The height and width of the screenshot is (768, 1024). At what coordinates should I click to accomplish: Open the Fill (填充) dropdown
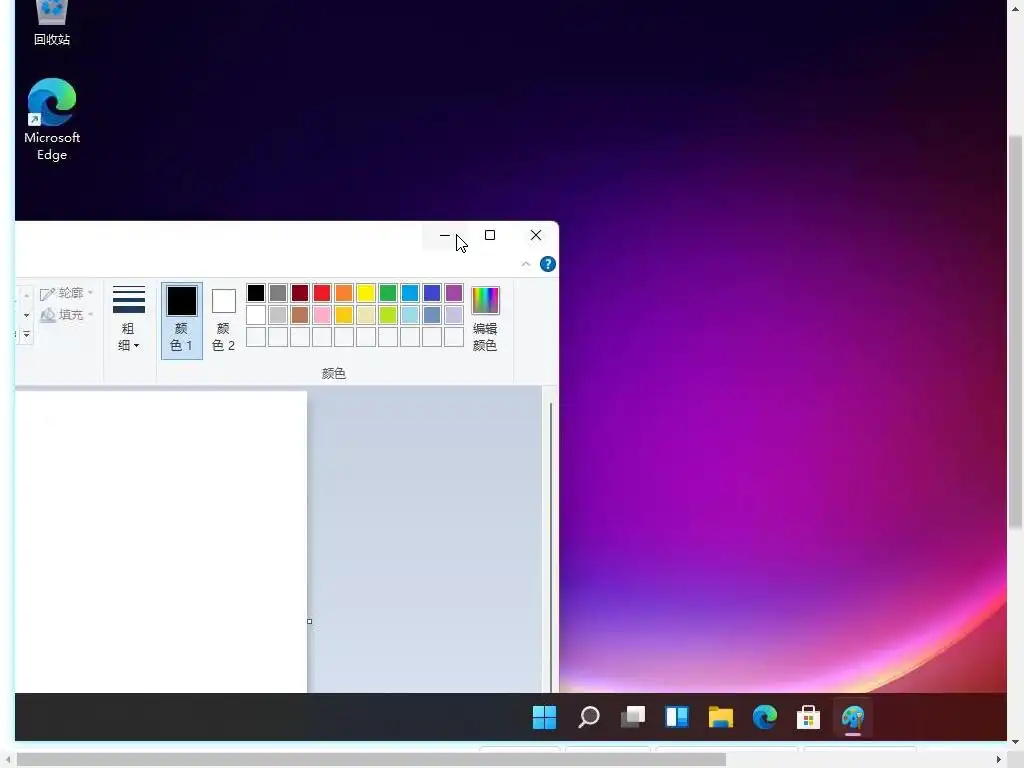click(x=67, y=315)
